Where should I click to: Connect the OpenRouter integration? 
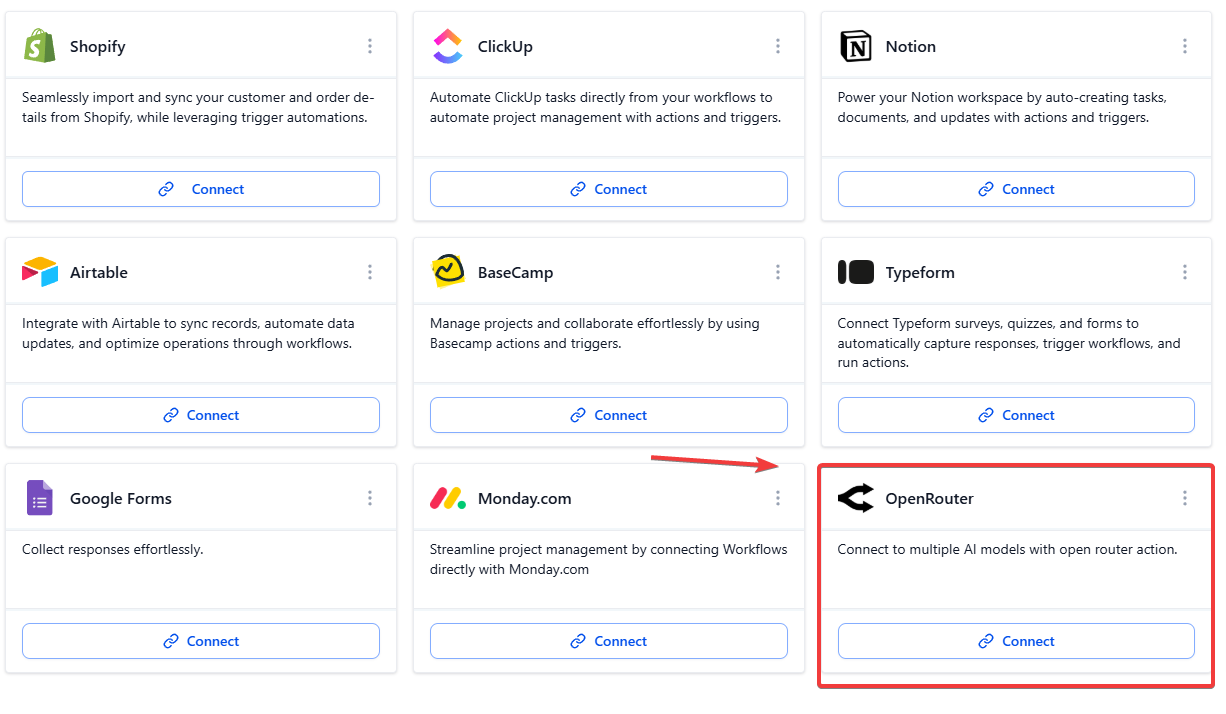point(1016,641)
